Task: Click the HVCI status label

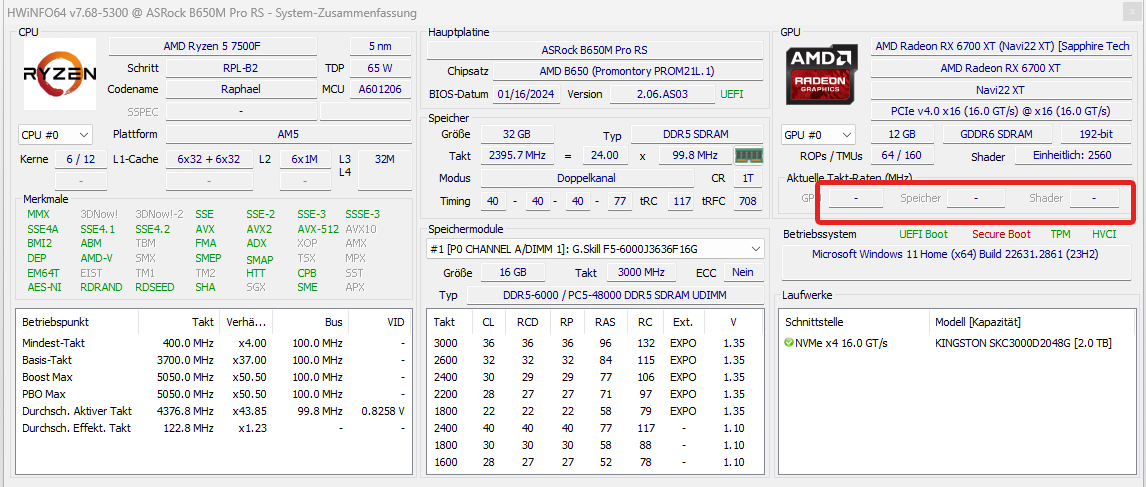Action: [x=1104, y=234]
